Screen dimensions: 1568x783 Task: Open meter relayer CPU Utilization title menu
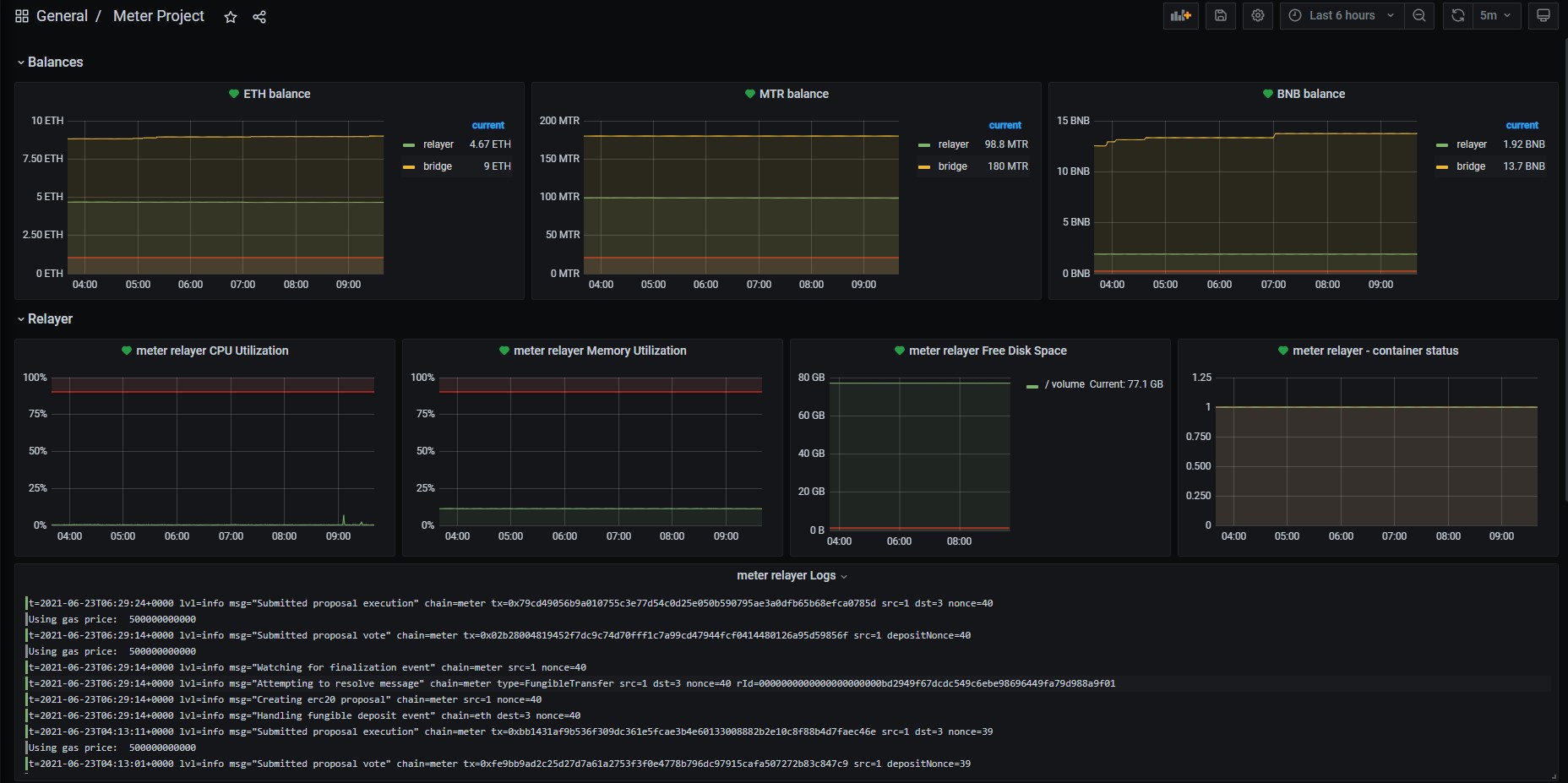click(212, 351)
